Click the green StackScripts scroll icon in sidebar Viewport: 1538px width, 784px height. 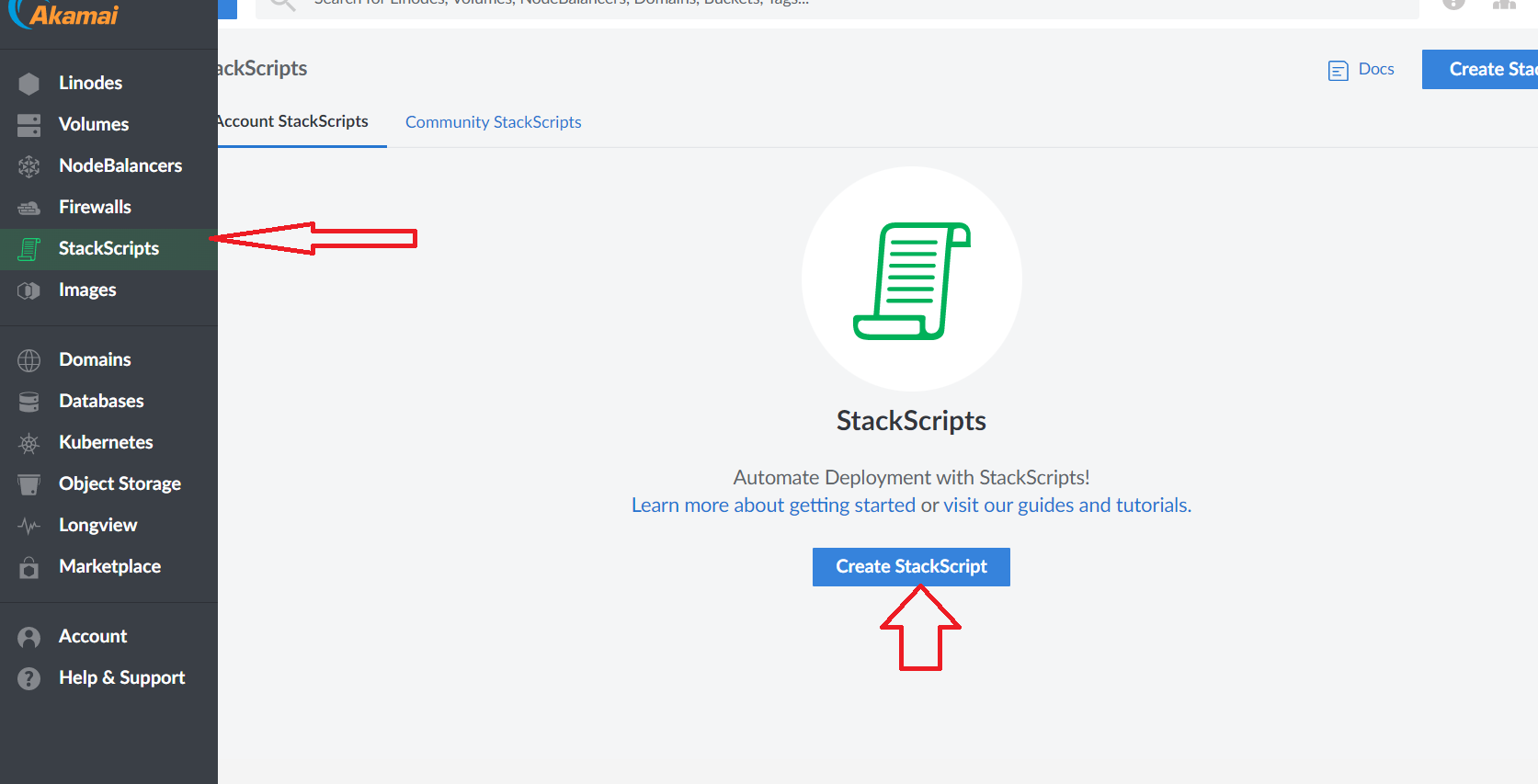[29, 249]
